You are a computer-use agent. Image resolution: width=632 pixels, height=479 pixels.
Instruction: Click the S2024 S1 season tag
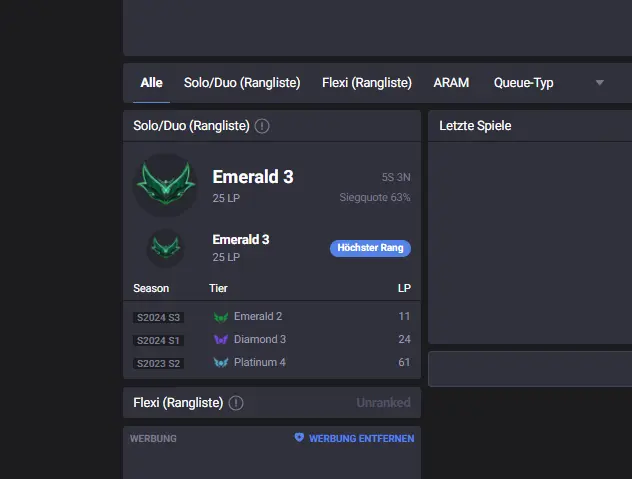158,340
